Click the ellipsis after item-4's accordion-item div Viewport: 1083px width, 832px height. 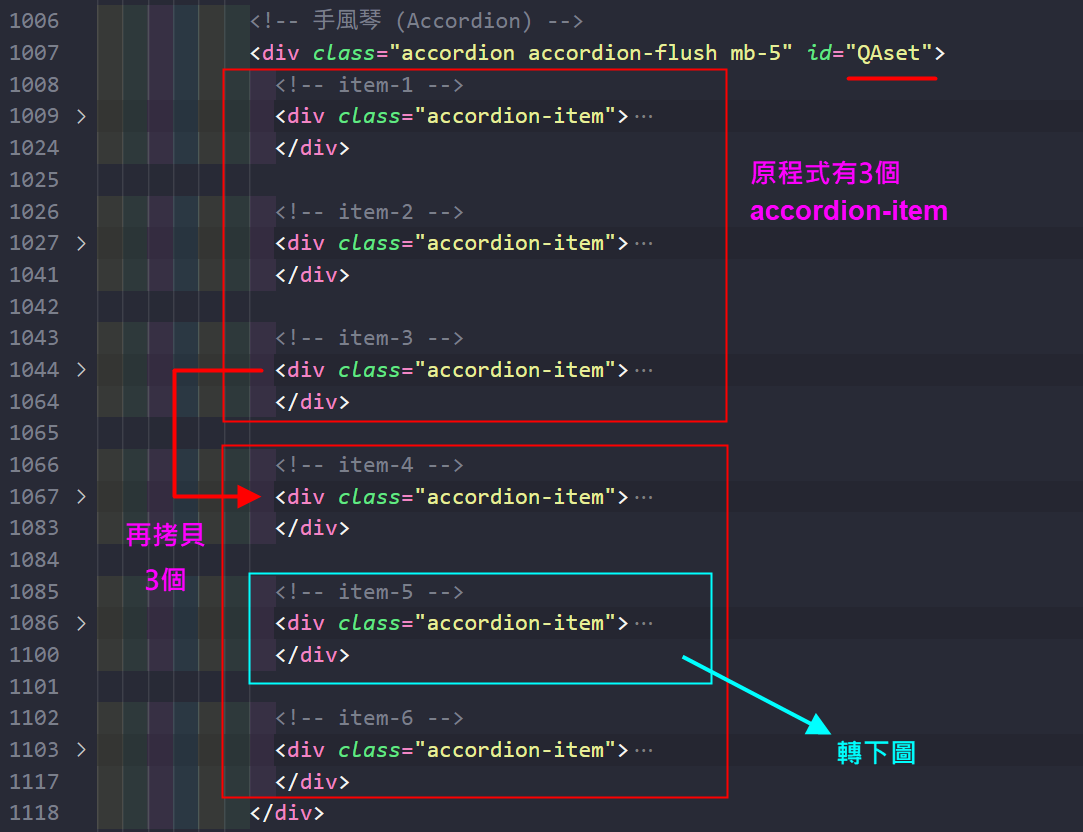point(643,497)
